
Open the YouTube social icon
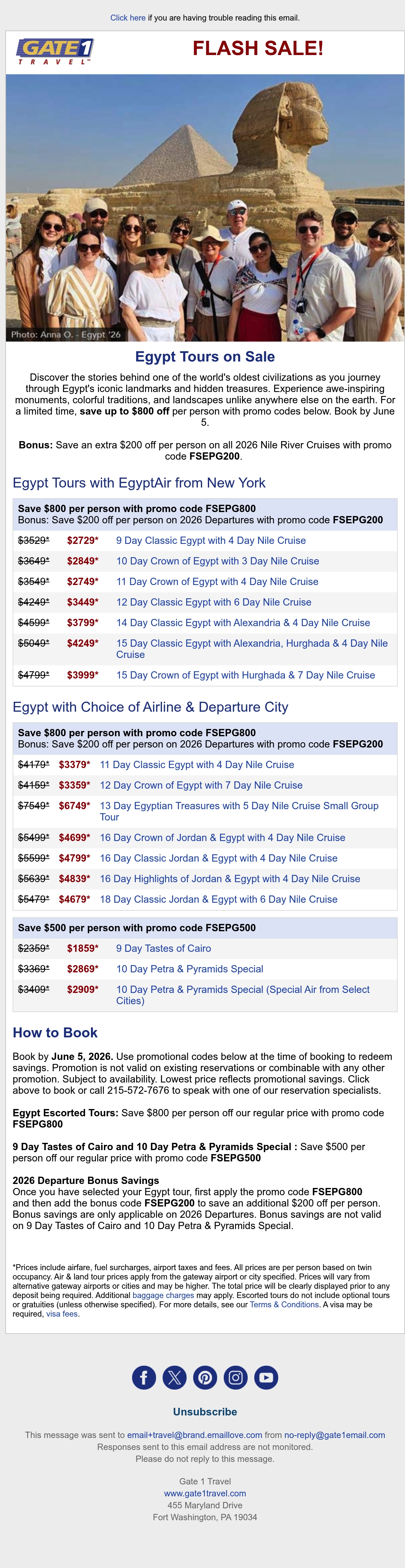point(266,1378)
